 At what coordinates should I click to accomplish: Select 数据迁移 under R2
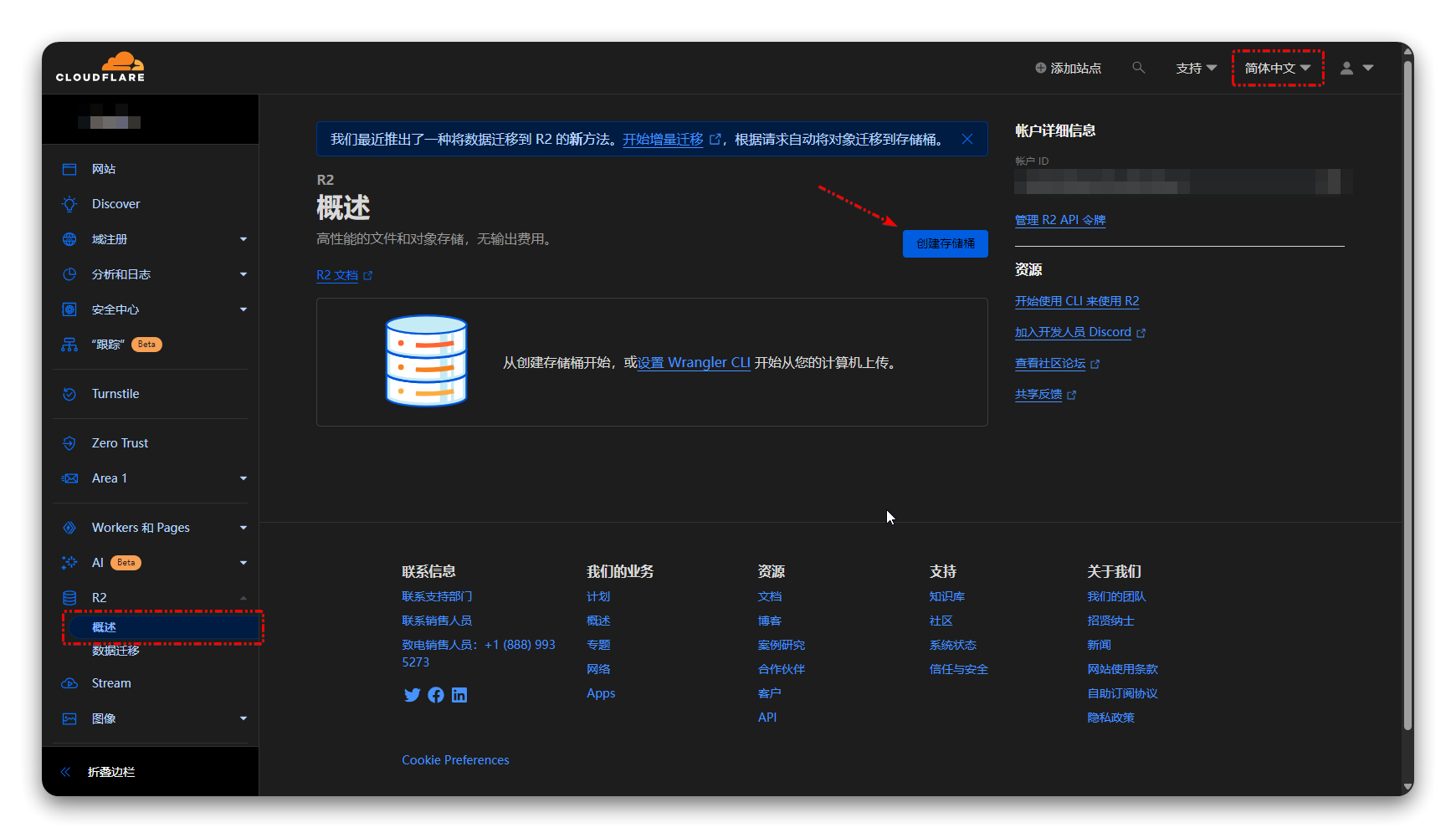tap(115, 651)
